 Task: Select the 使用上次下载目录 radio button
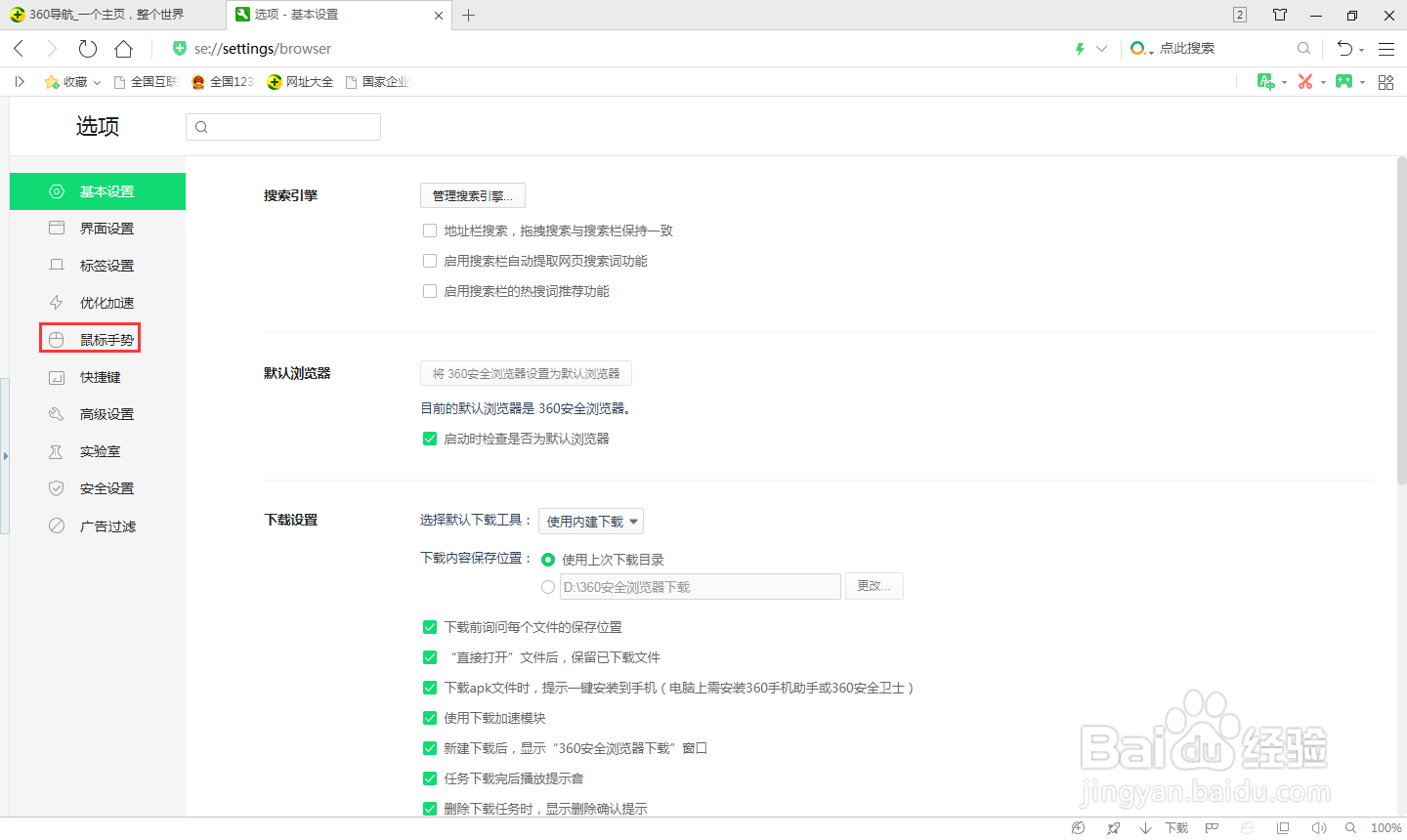click(x=548, y=560)
